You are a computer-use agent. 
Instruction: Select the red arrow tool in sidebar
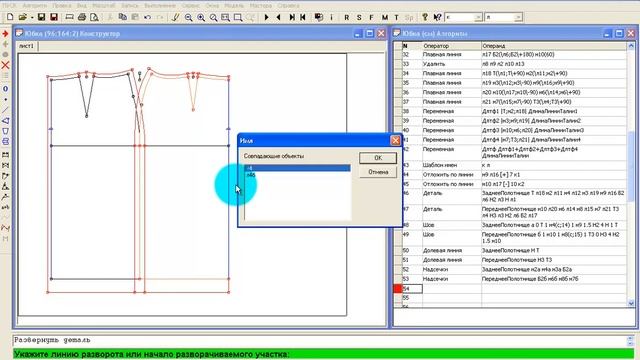[5, 33]
